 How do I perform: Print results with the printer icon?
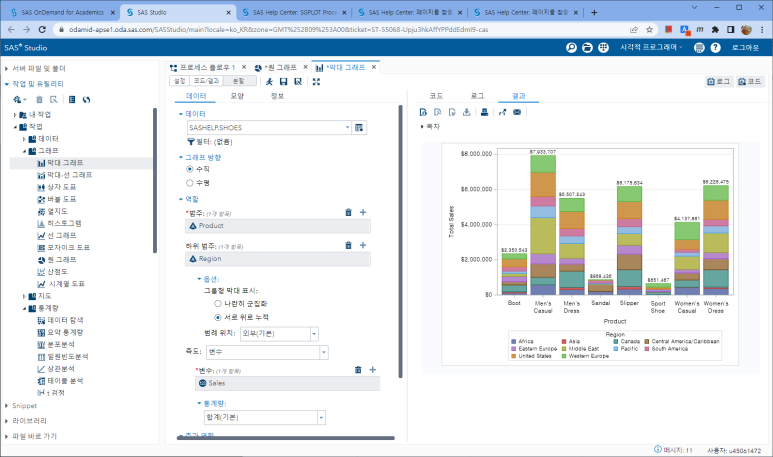485,112
